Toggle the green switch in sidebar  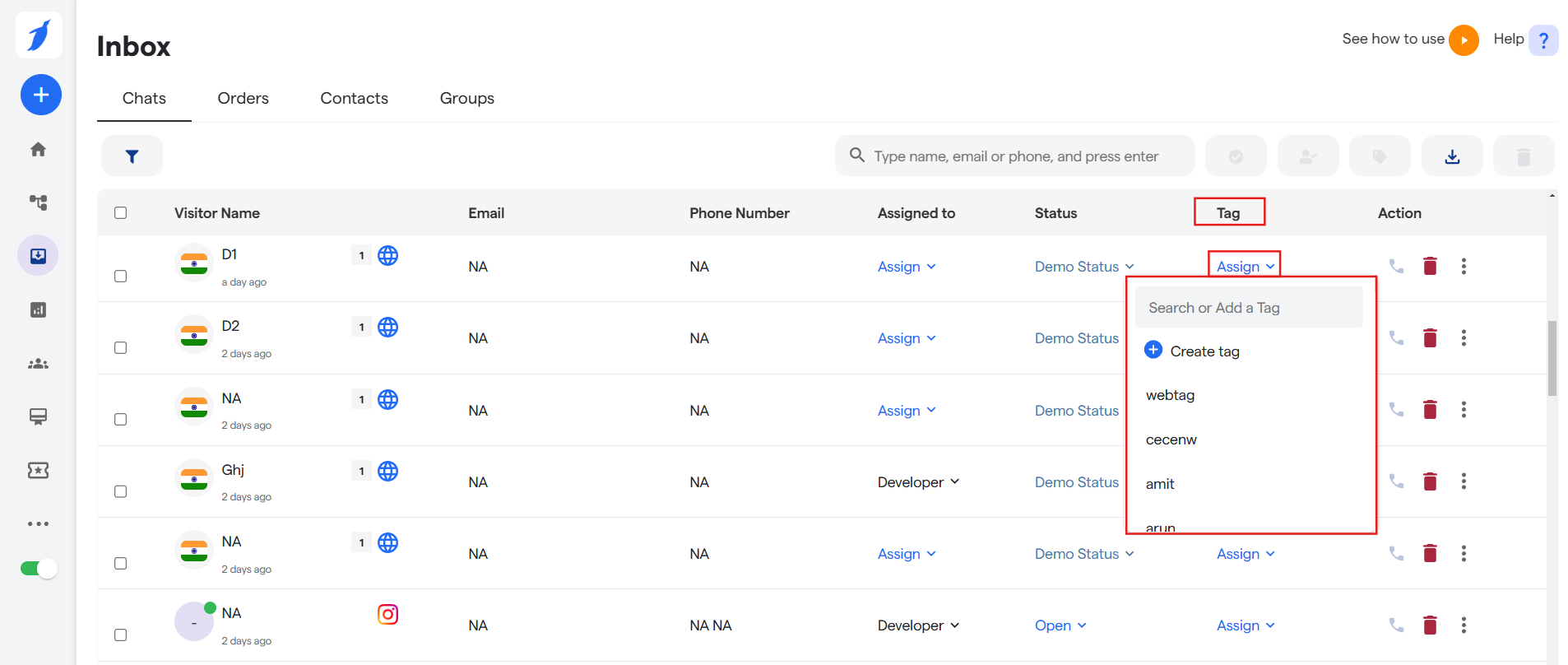click(39, 568)
